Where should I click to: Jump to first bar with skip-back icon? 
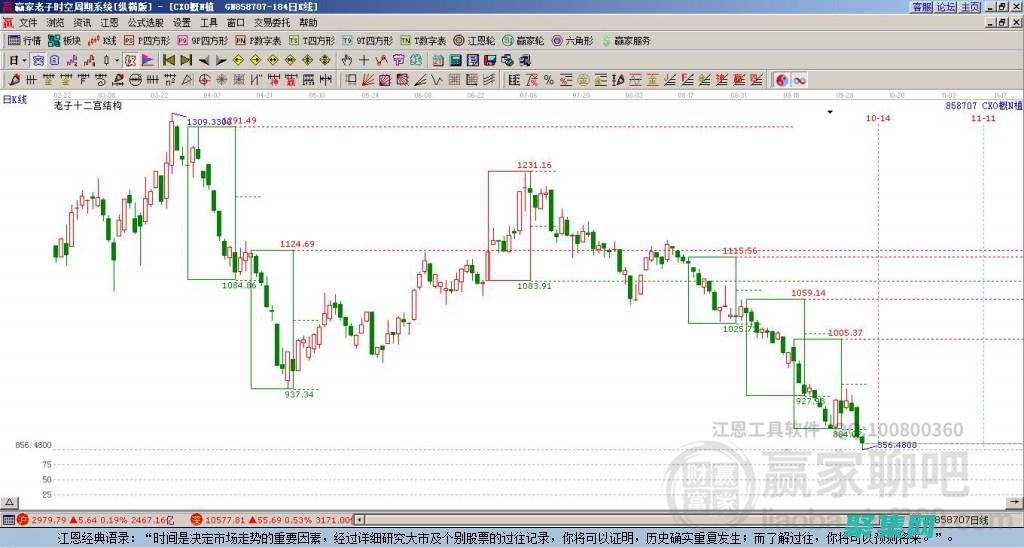click(x=168, y=60)
